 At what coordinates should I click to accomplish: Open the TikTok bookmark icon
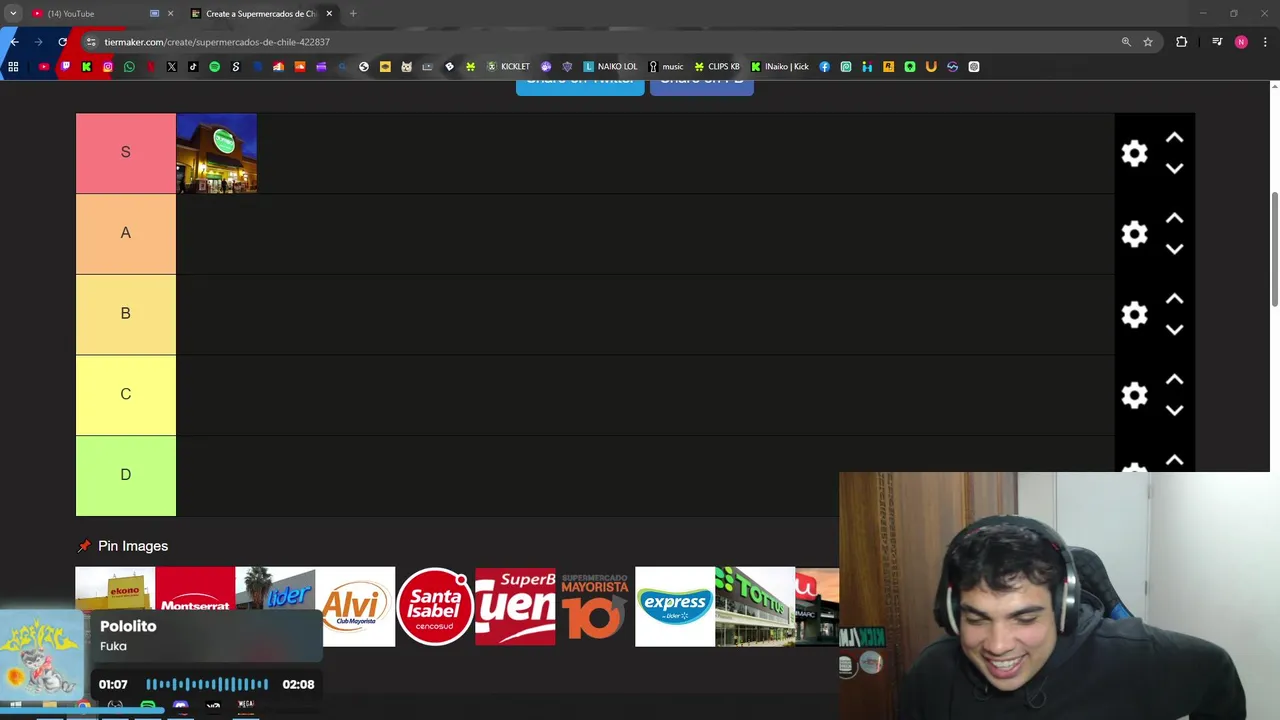click(193, 67)
